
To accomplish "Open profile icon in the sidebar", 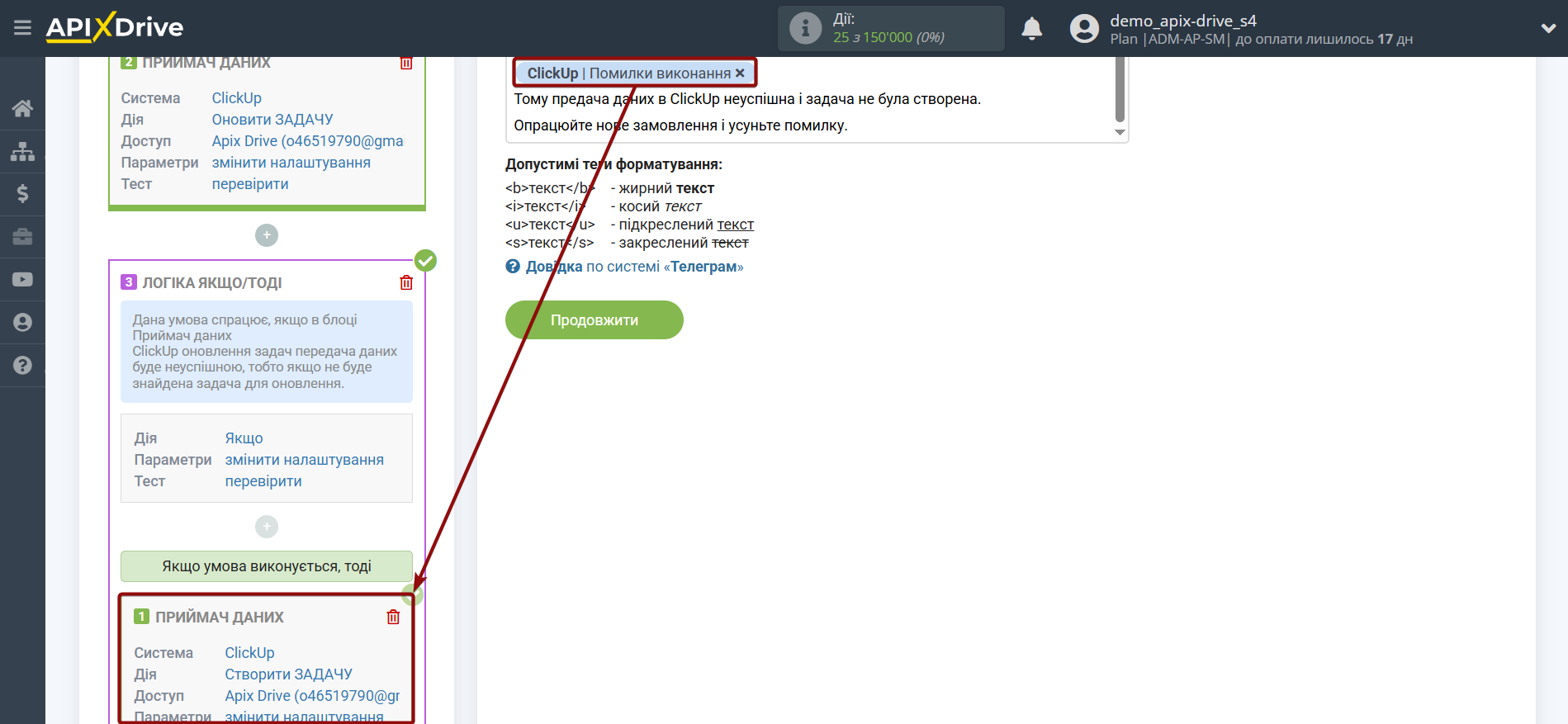I will coord(22,323).
